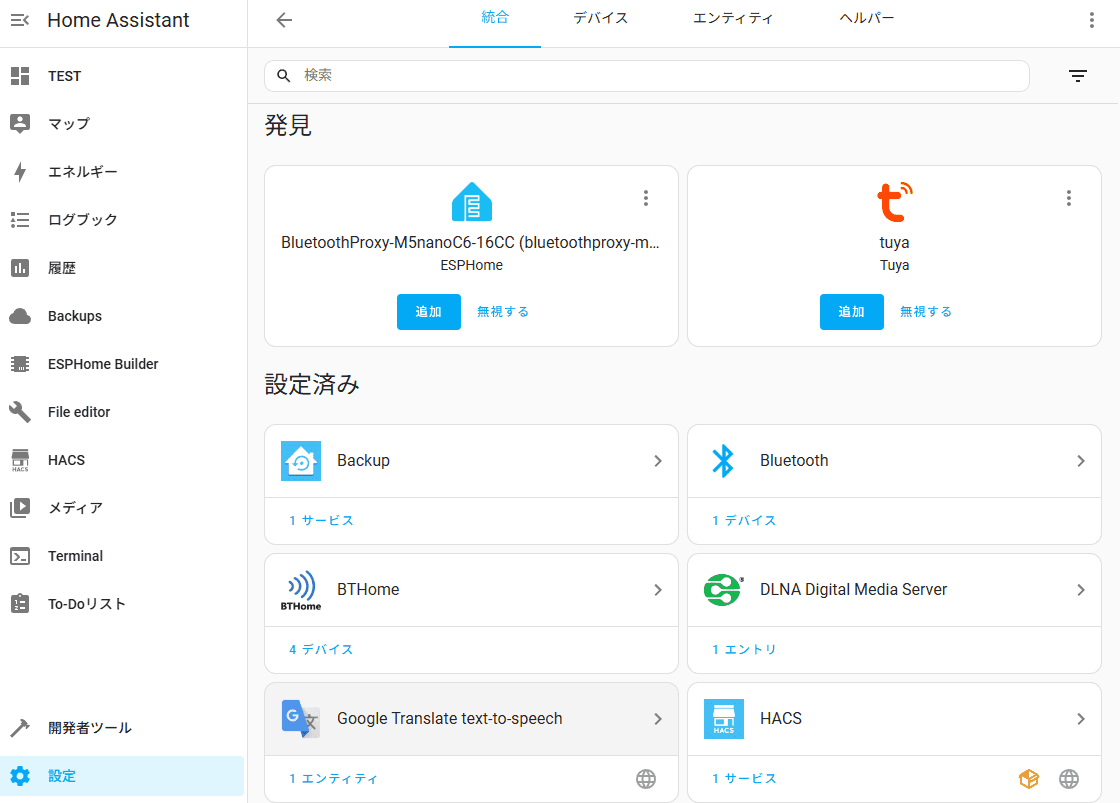Viewport: 1120px width, 803px height.
Task: Click the To-Doリスト clipboard icon
Action: pyautogui.click(x=20, y=604)
